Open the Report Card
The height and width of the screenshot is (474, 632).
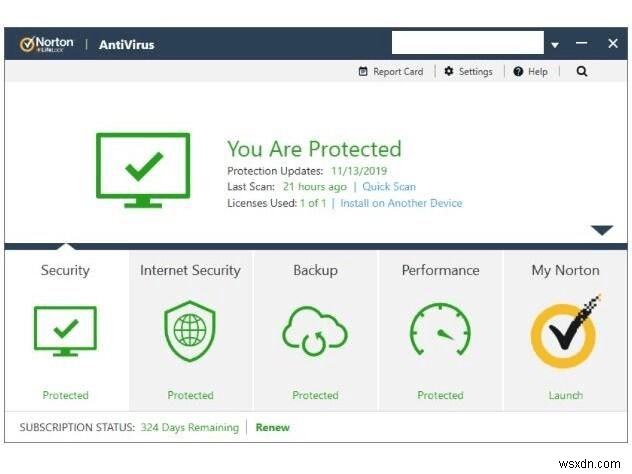pos(391,72)
